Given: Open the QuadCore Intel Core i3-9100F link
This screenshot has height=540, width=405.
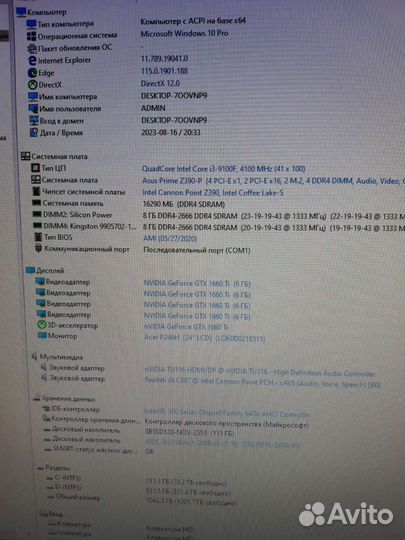Looking at the screenshot, I should pyautogui.click(x=224, y=169).
